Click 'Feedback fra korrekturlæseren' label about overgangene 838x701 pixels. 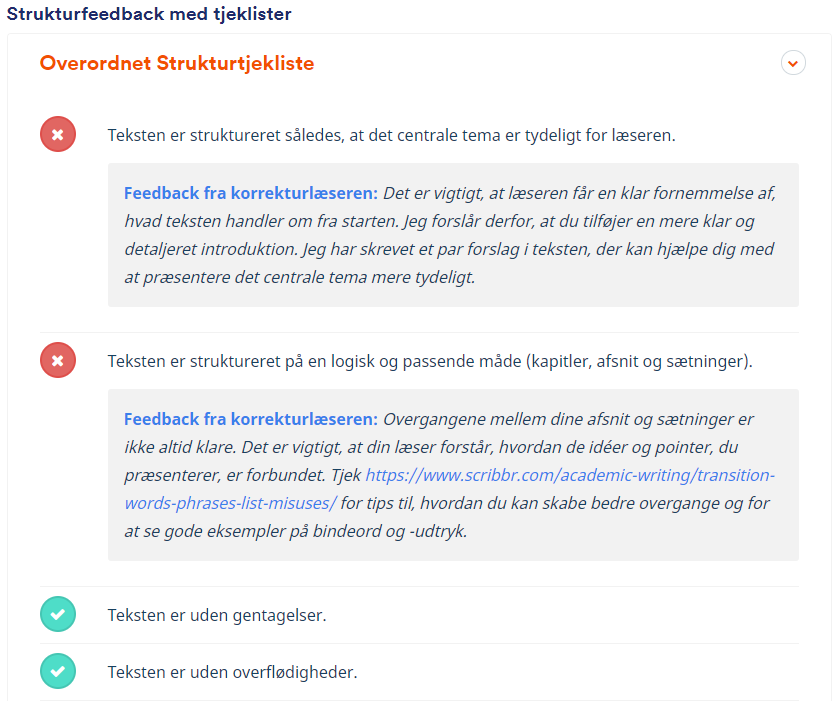[251, 419]
